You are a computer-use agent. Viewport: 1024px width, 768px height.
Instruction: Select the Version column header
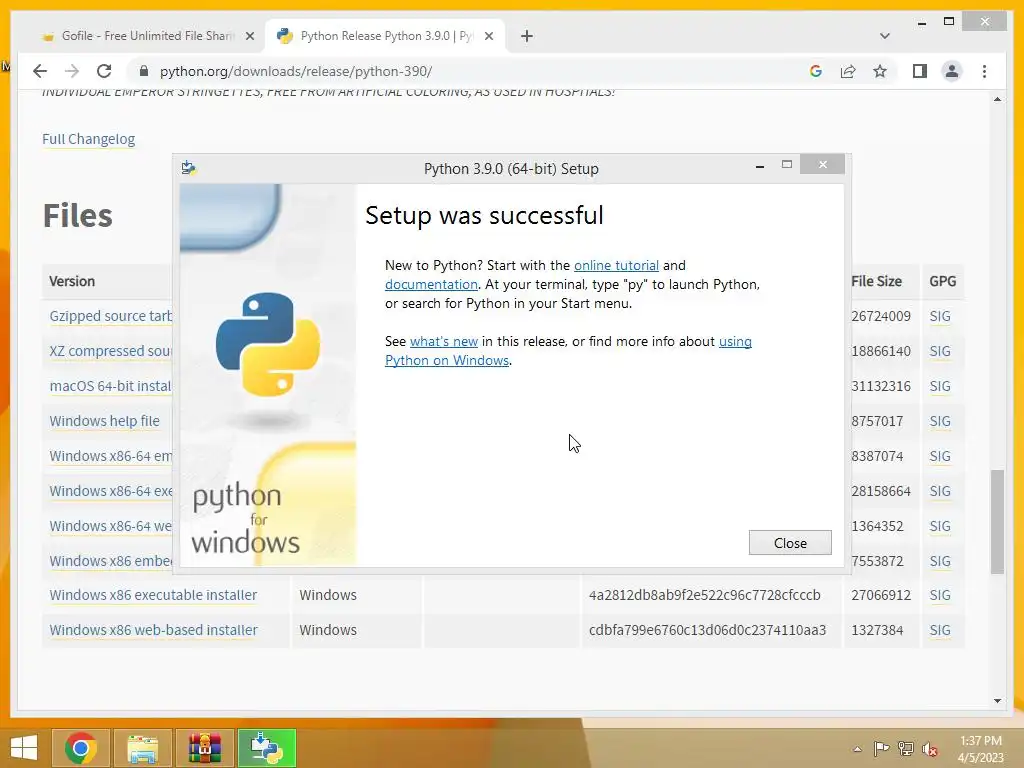tap(72, 281)
